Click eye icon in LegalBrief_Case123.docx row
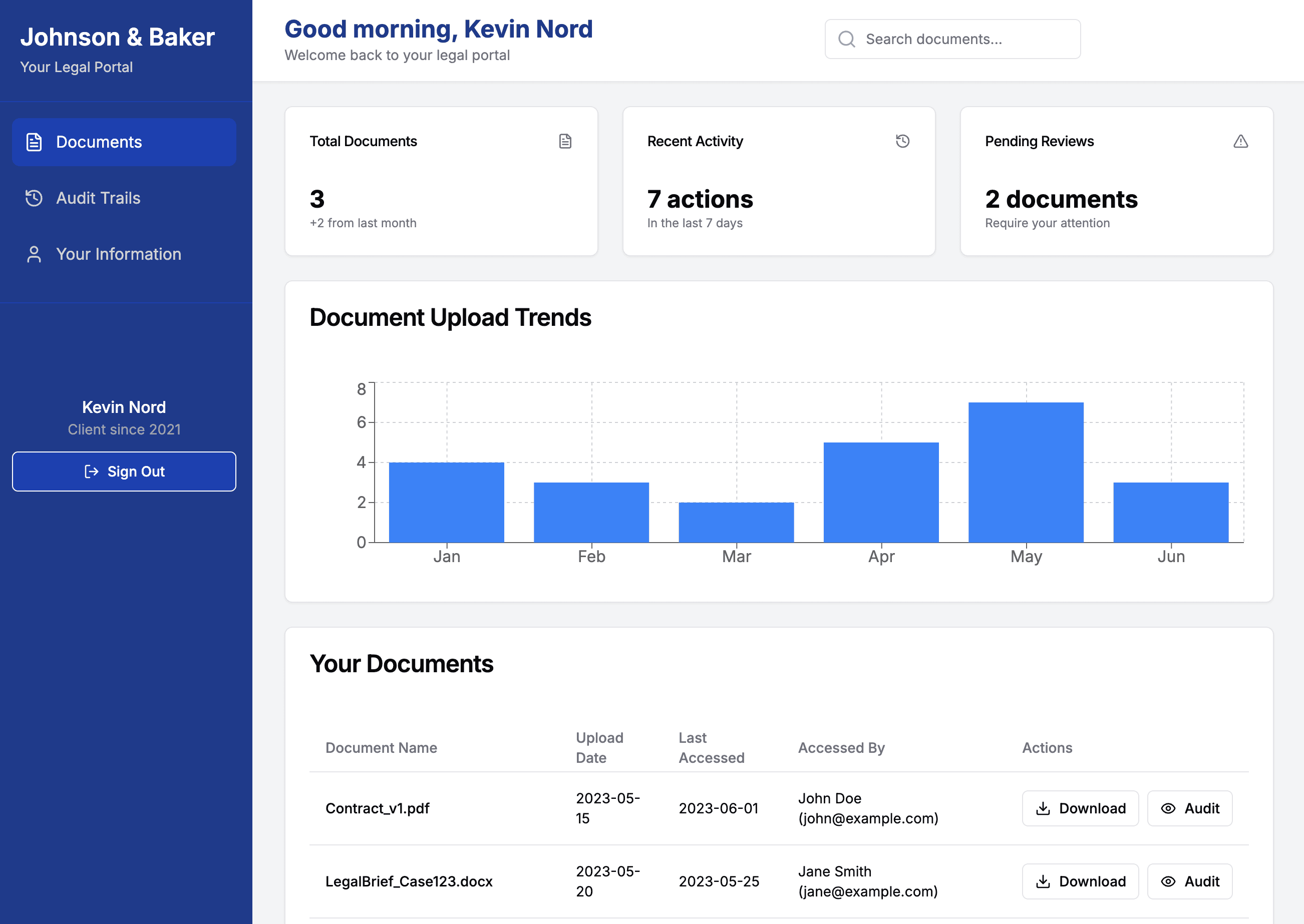 [1168, 881]
